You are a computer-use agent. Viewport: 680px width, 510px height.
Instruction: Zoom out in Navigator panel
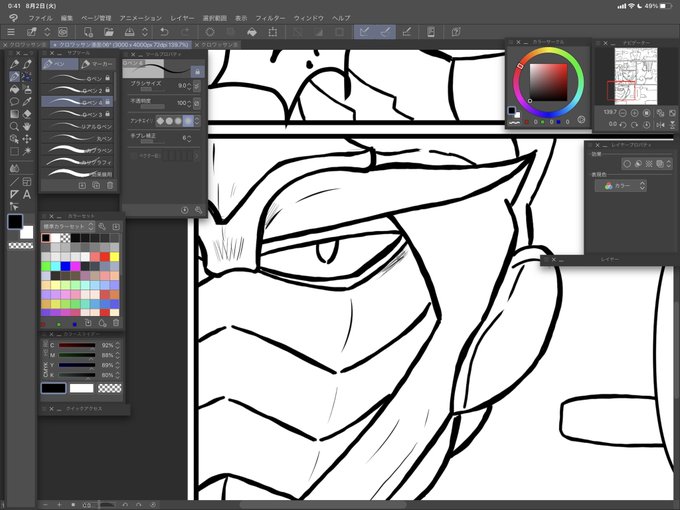pos(622,113)
